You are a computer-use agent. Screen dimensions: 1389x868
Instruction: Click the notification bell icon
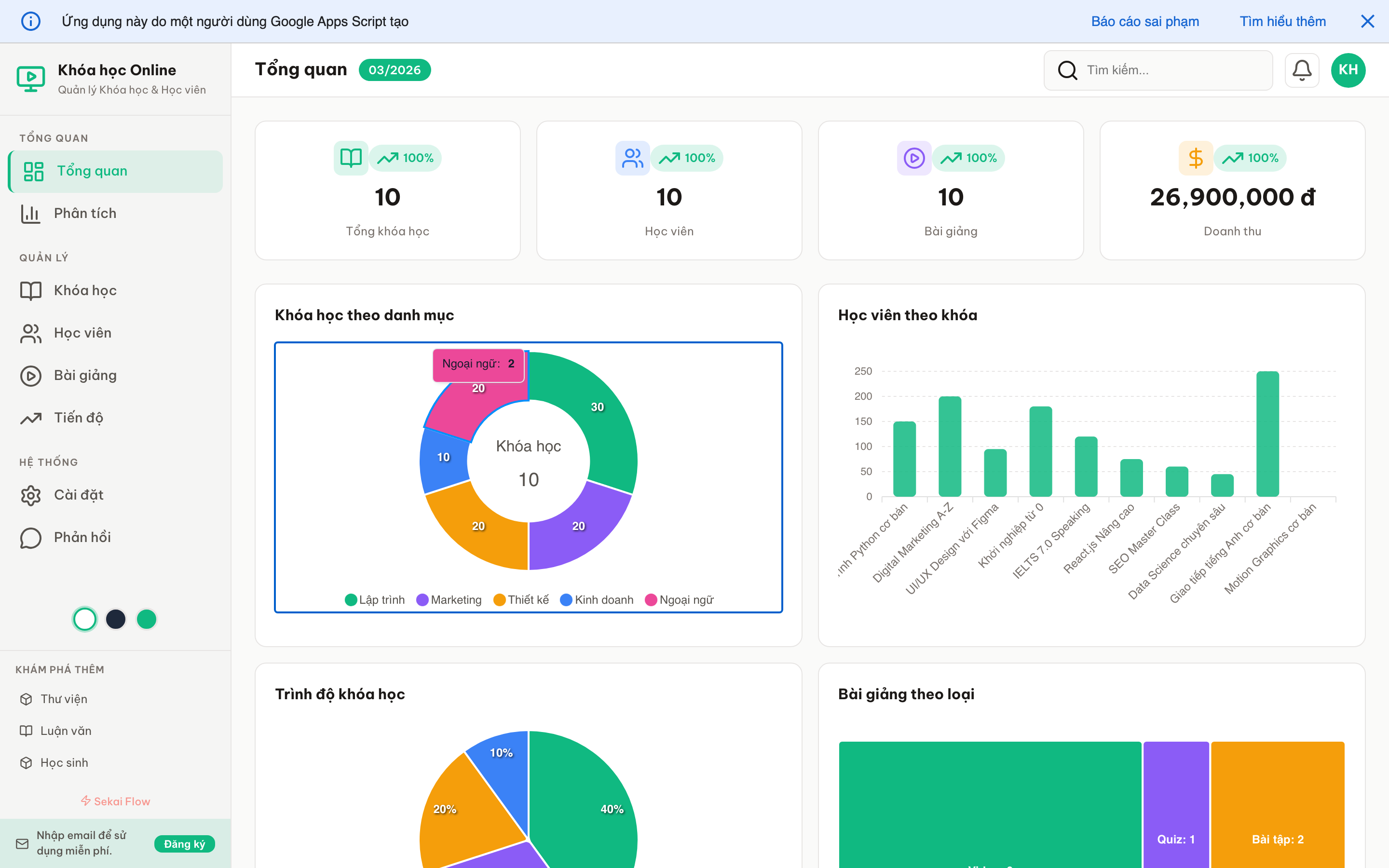pos(1301,70)
